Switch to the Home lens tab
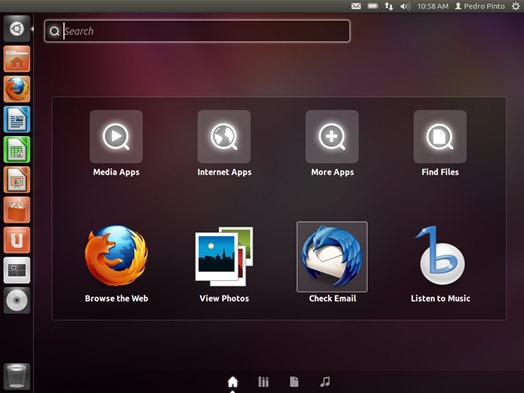This screenshot has width=524, height=393. (x=233, y=382)
